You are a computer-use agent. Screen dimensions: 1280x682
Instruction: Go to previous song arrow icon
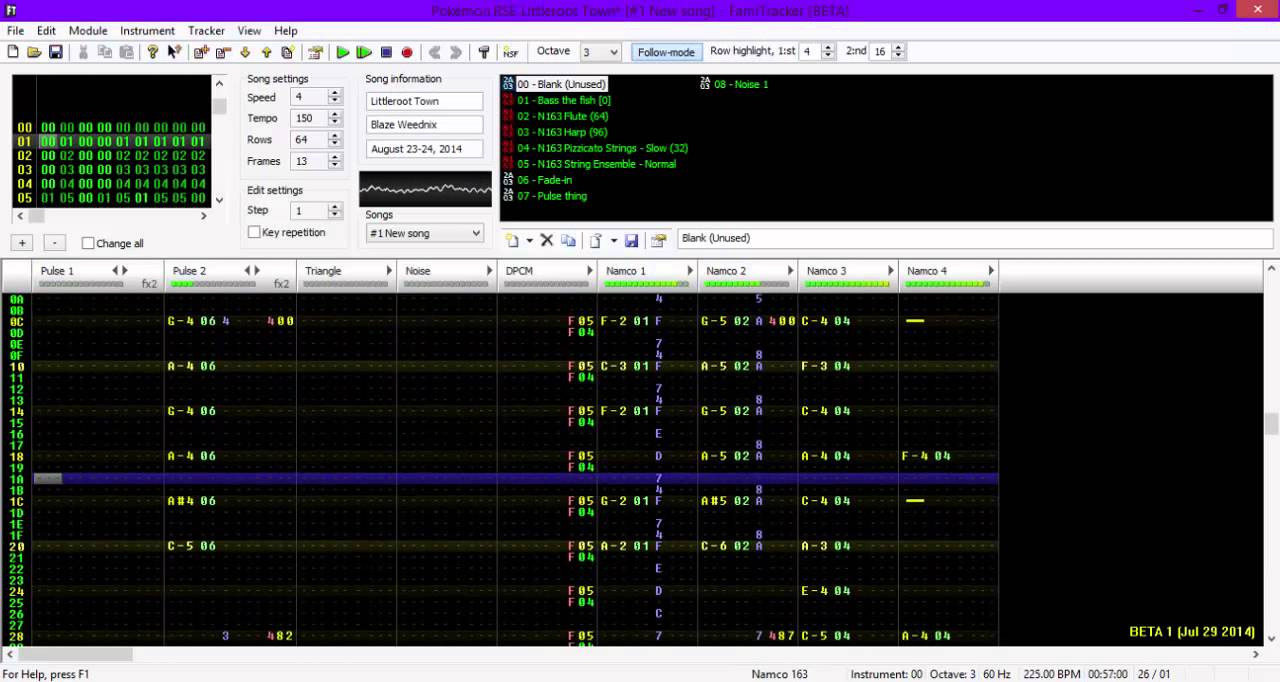[x=434, y=52]
